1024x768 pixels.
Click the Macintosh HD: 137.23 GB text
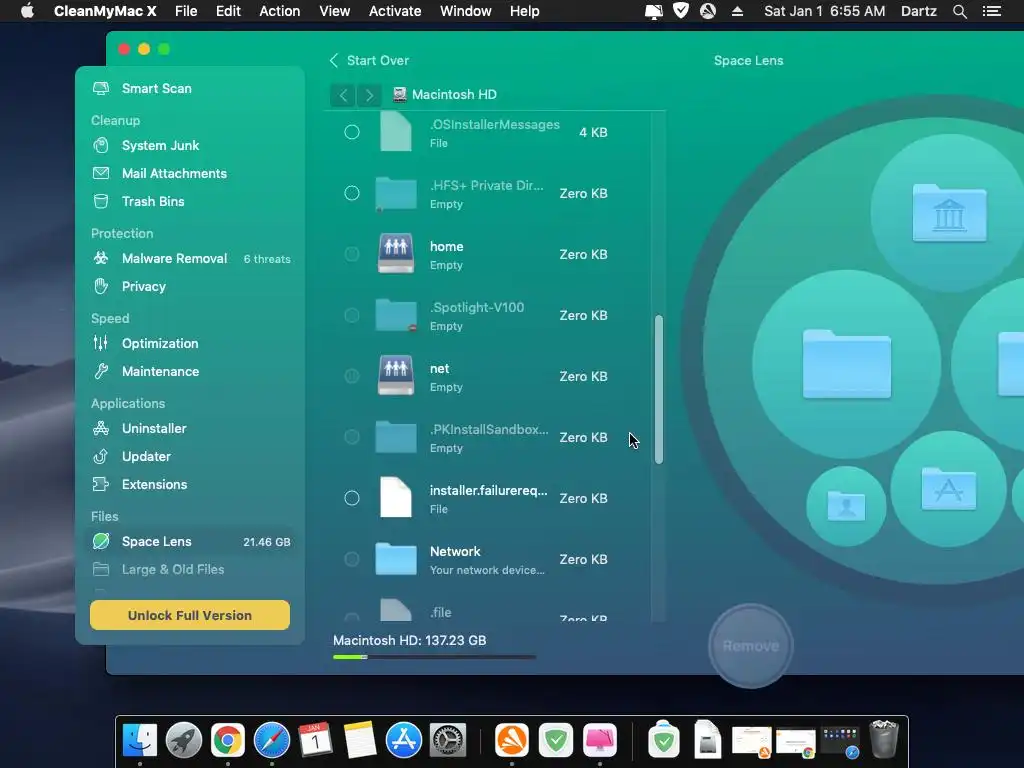click(409, 640)
